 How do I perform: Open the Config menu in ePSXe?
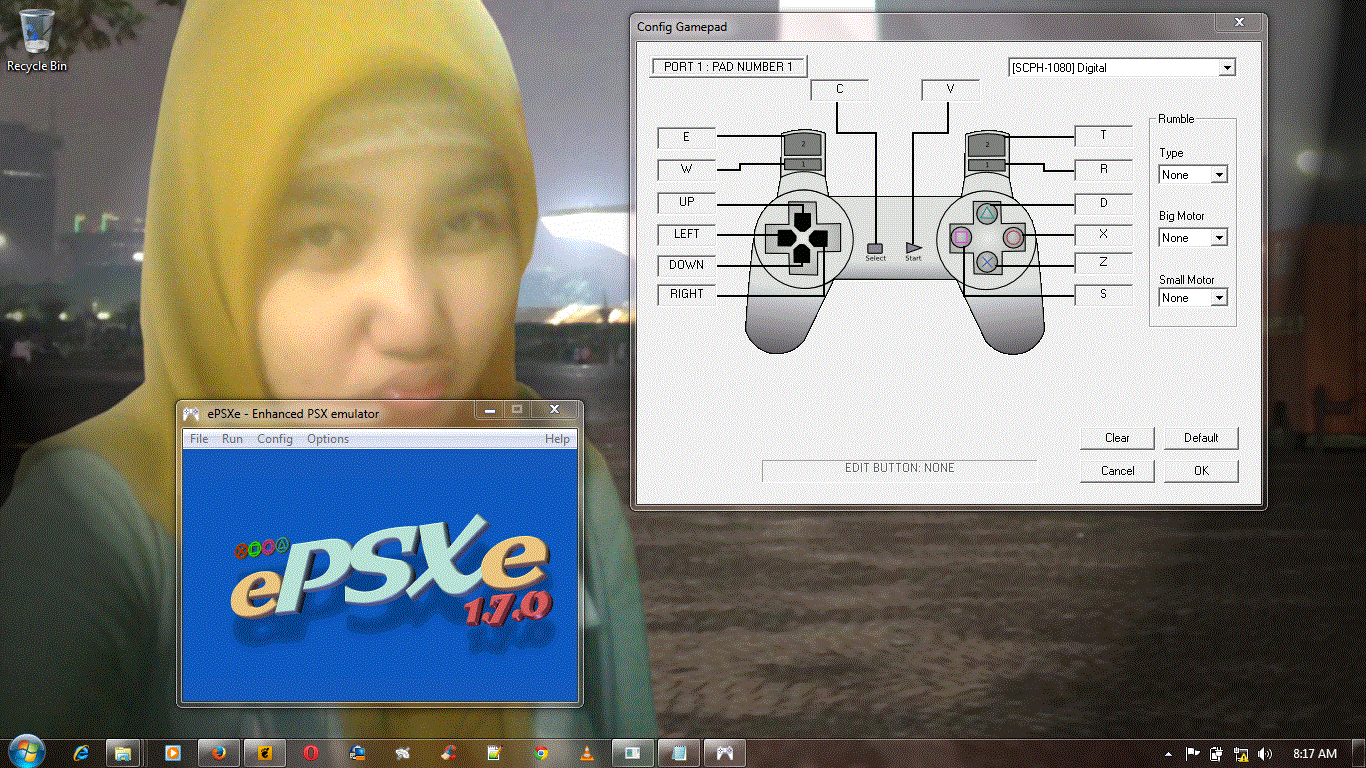pos(275,438)
